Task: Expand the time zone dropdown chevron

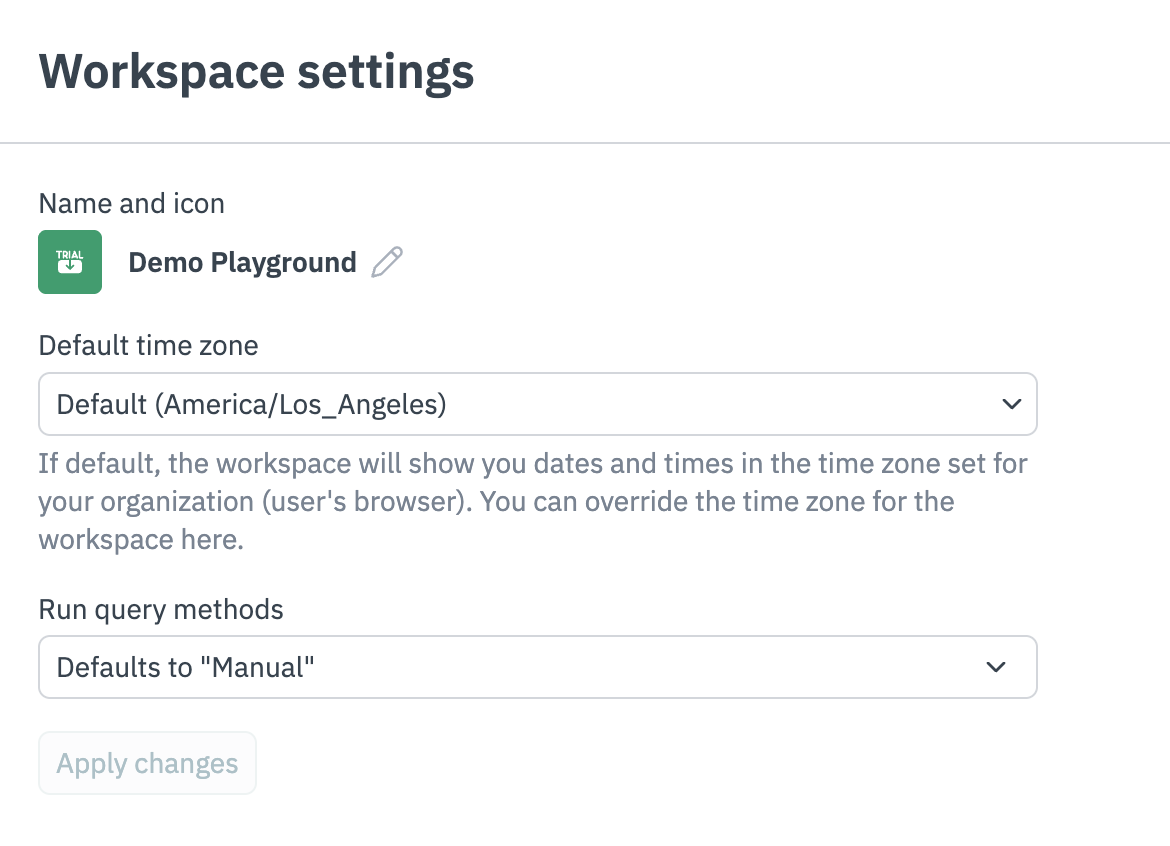Action: tap(1011, 404)
